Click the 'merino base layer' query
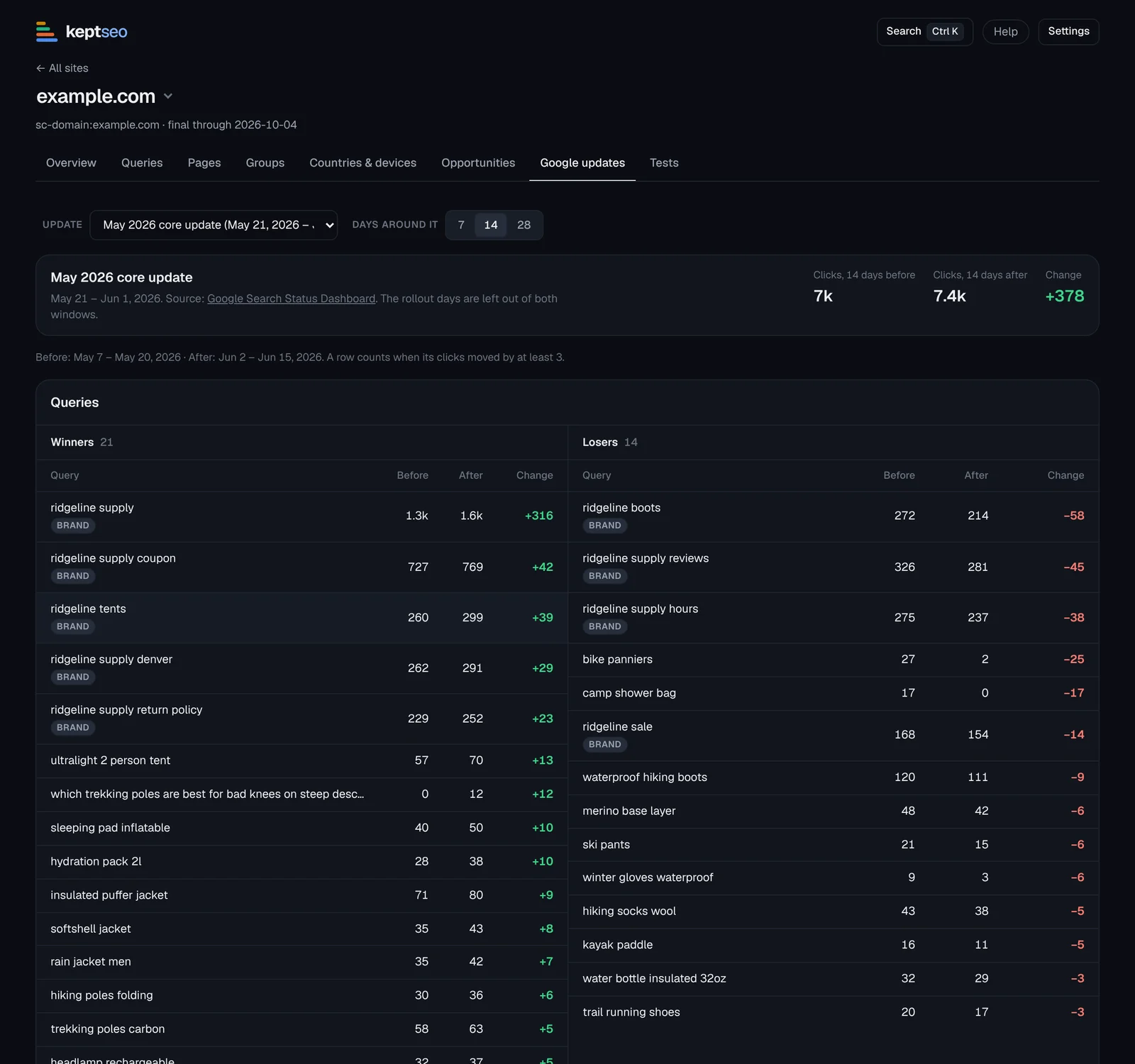This screenshot has height=1064, width=1135. (x=629, y=811)
